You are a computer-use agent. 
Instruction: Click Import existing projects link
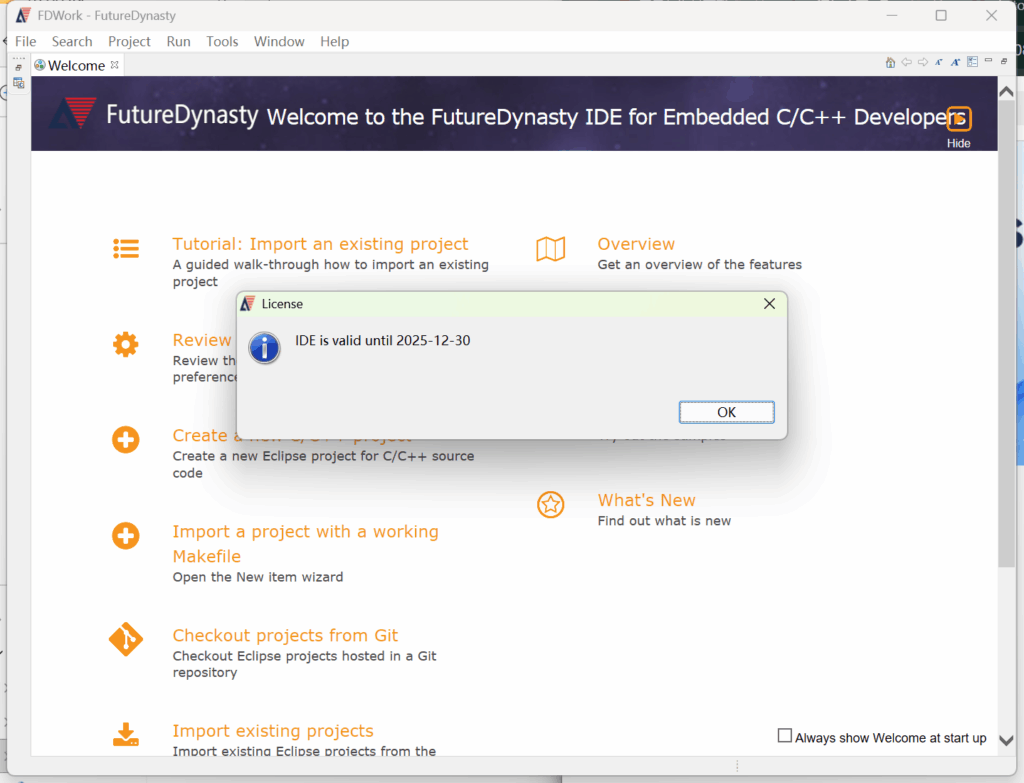(273, 731)
